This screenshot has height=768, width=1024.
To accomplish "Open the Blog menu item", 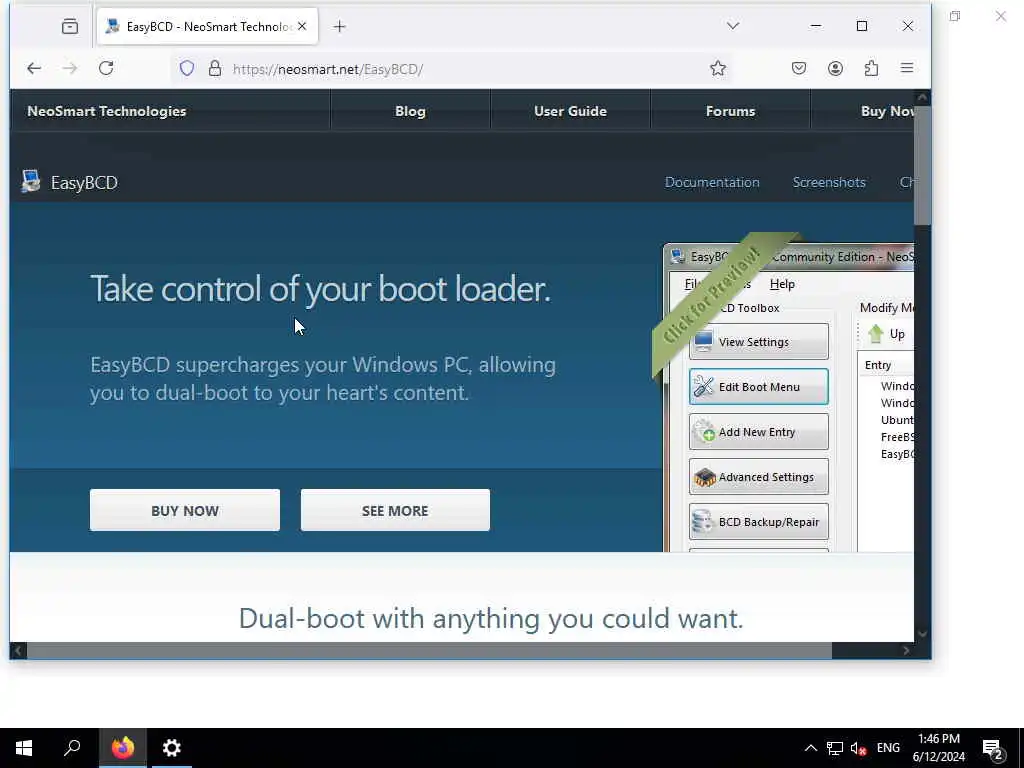I will coord(410,111).
